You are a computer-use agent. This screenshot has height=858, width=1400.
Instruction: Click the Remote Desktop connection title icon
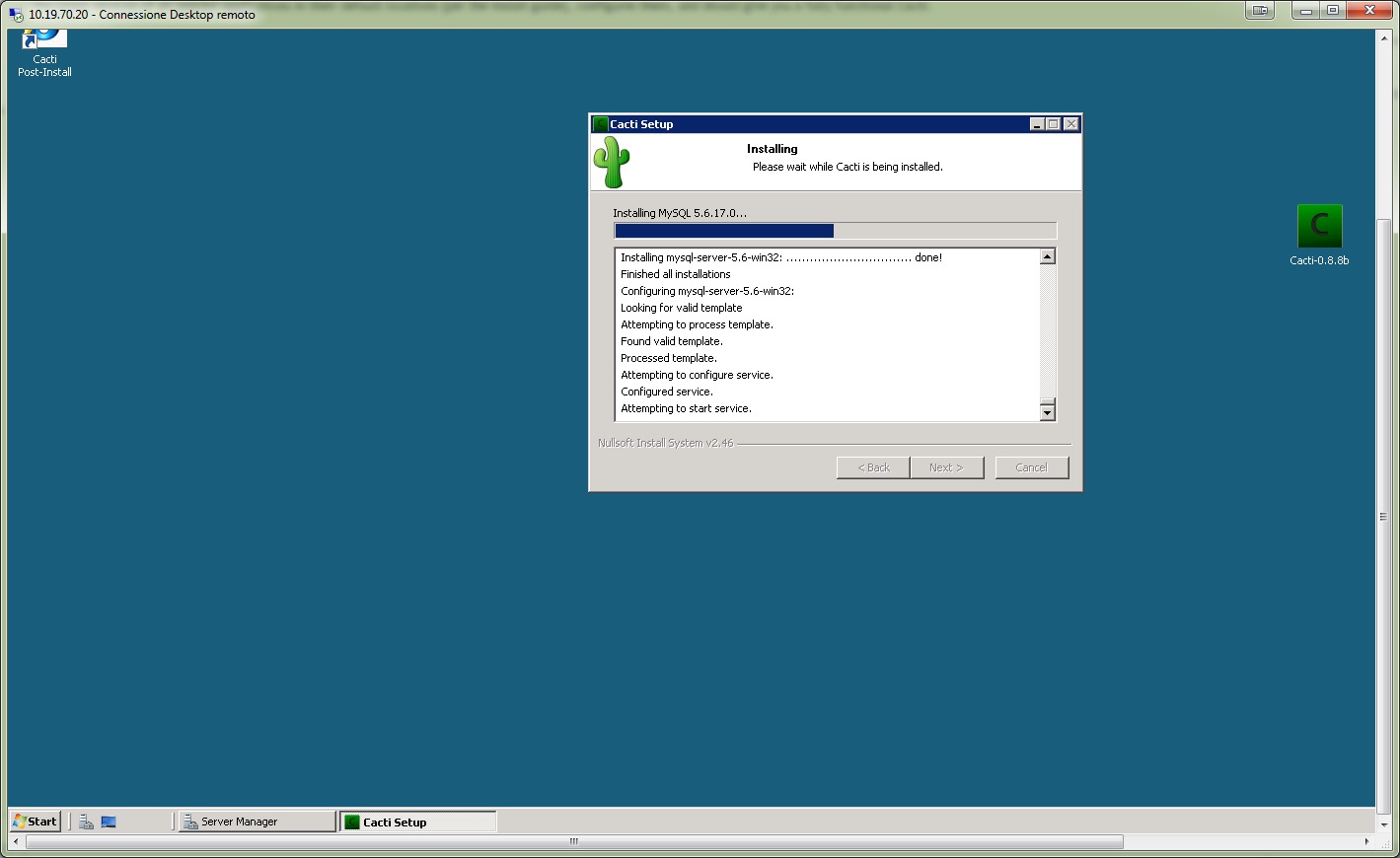pos(16,15)
